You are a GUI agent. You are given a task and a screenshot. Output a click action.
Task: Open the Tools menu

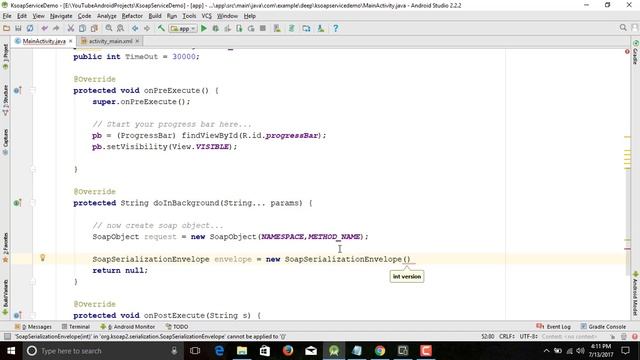coord(189,16)
